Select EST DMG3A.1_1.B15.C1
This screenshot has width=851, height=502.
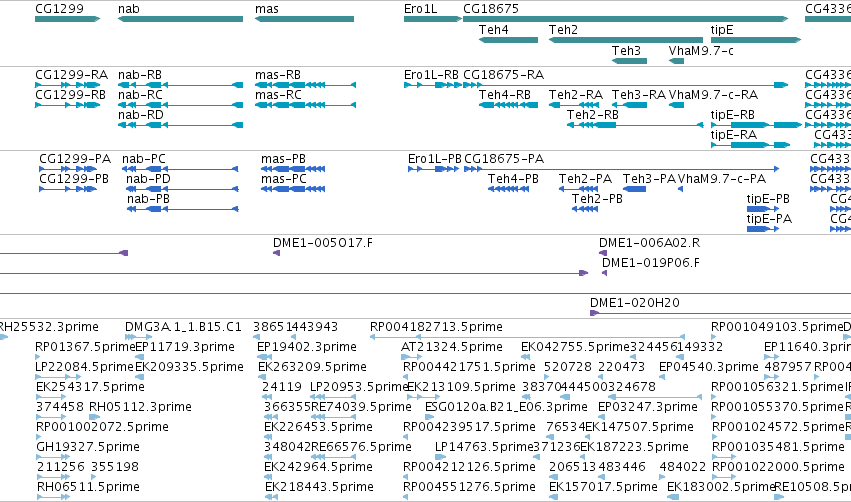tap(183, 327)
